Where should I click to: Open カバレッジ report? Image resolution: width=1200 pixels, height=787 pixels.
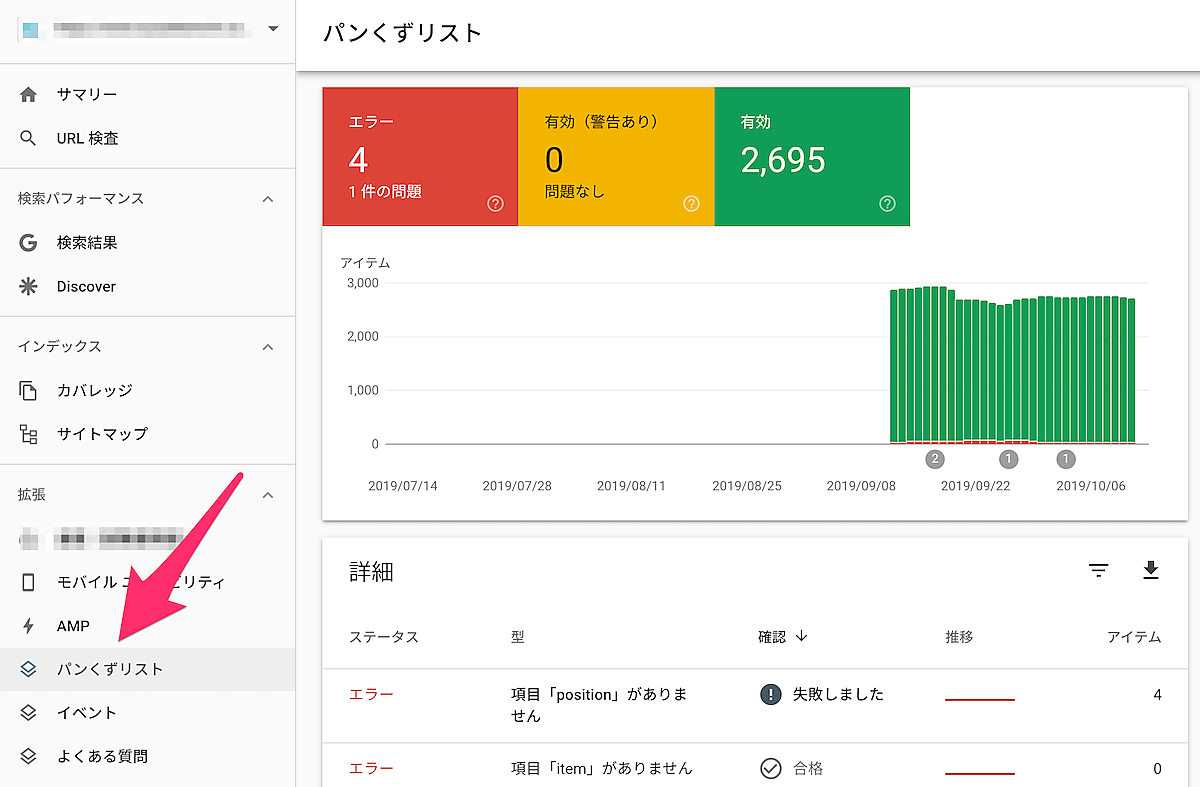[x=94, y=391]
